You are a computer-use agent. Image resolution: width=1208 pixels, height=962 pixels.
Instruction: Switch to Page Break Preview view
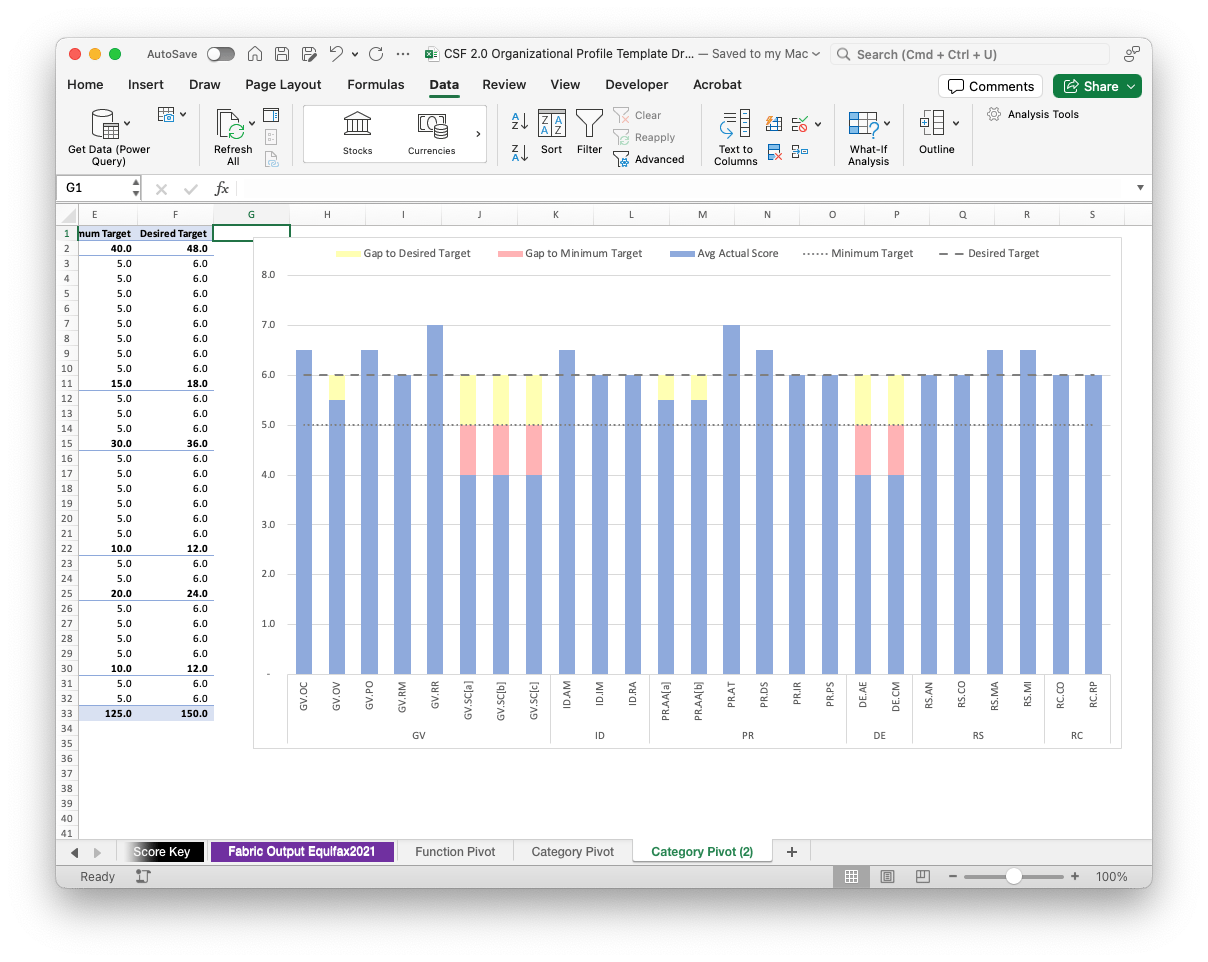[x=923, y=876]
